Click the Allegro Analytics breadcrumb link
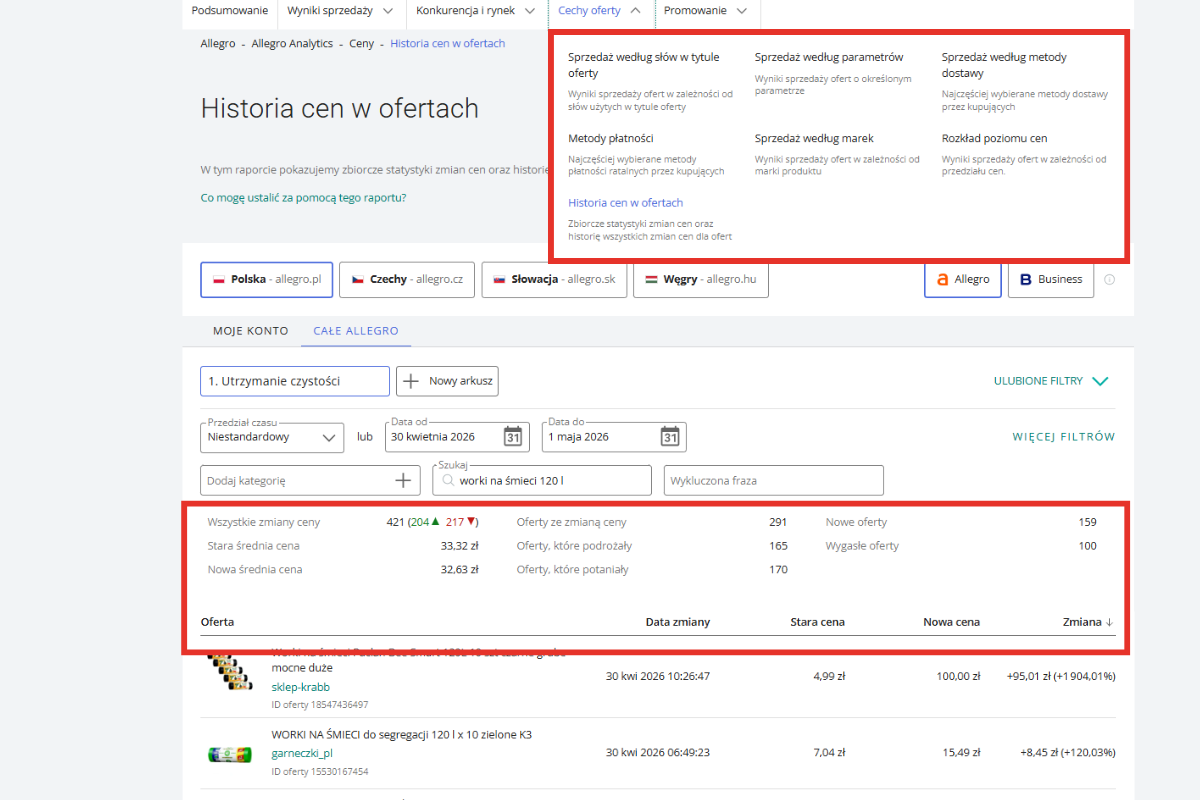The width and height of the screenshot is (1200, 800). [292, 44]
